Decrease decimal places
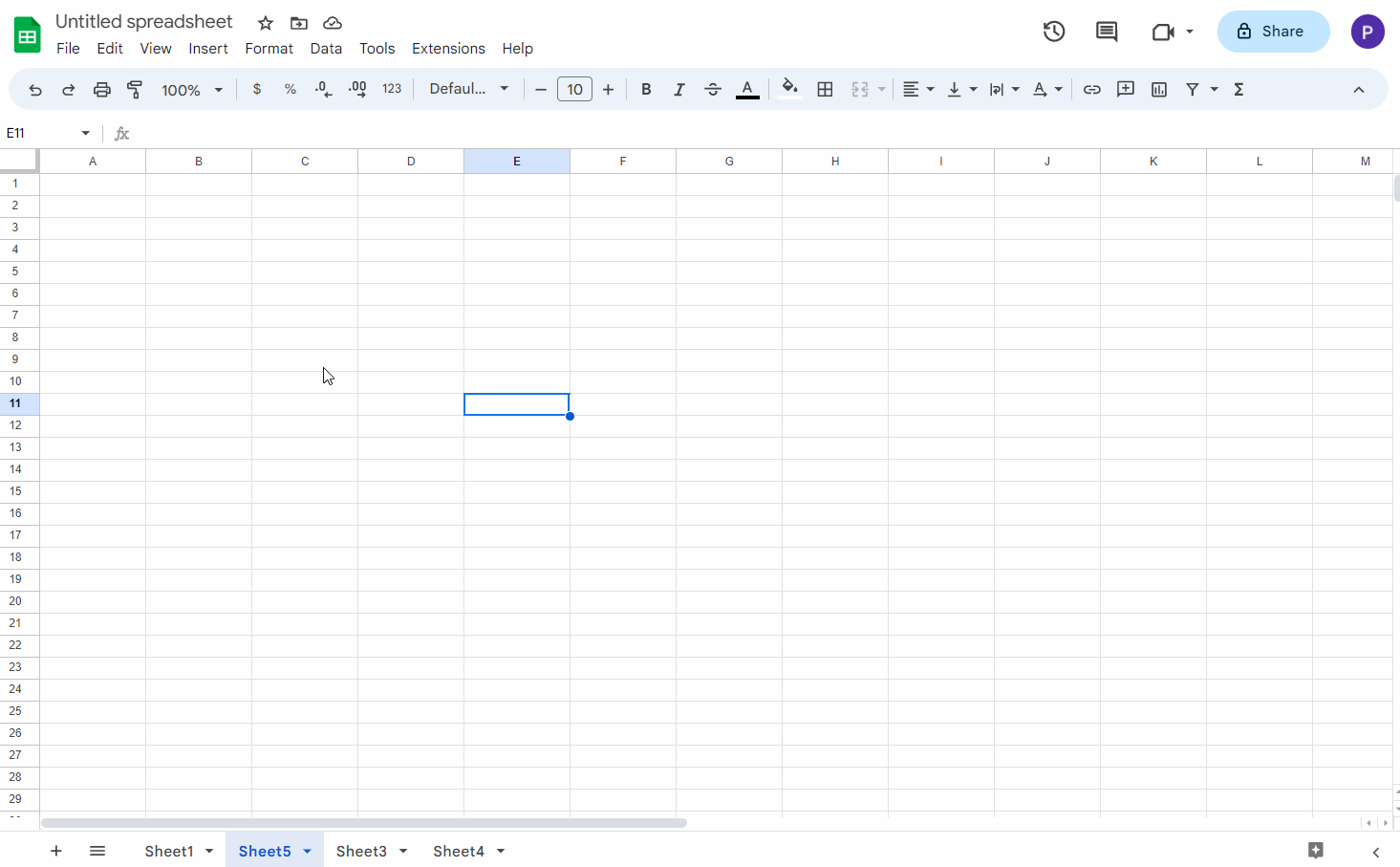The height and width of the screenshot is (867, 1400). pyautogui.click(x=324, y=89)
